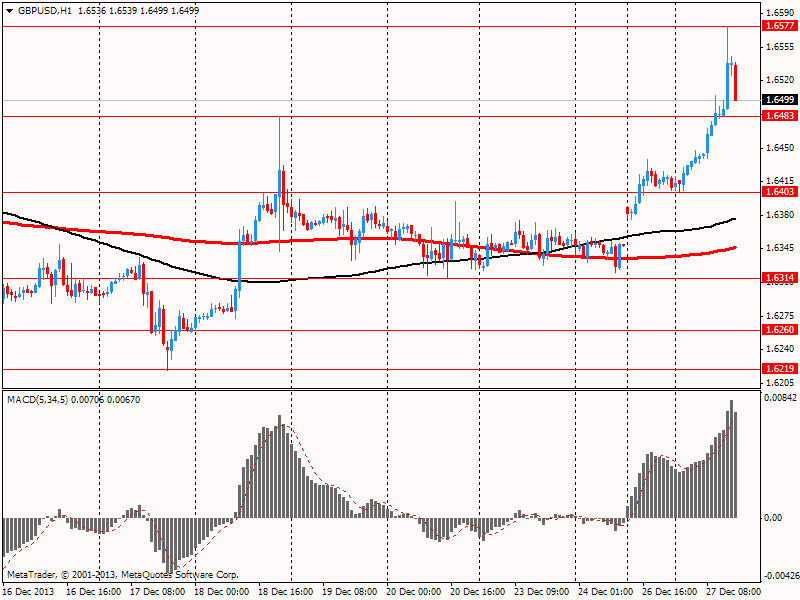
Task: Click the 1.6520 price scale value
Action: coord(781,80)
